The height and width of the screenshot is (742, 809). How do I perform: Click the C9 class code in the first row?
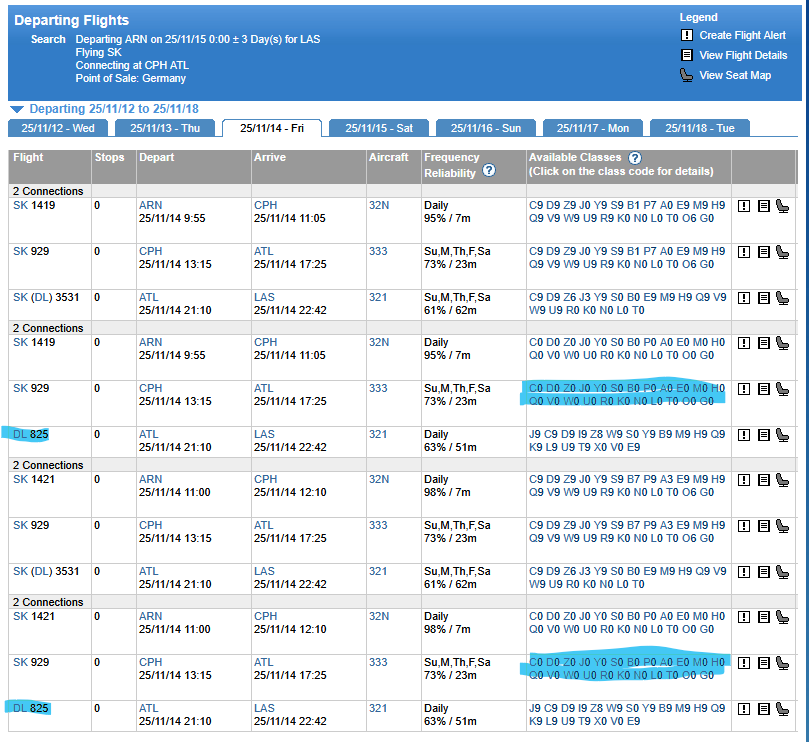[x=535, y=205]
